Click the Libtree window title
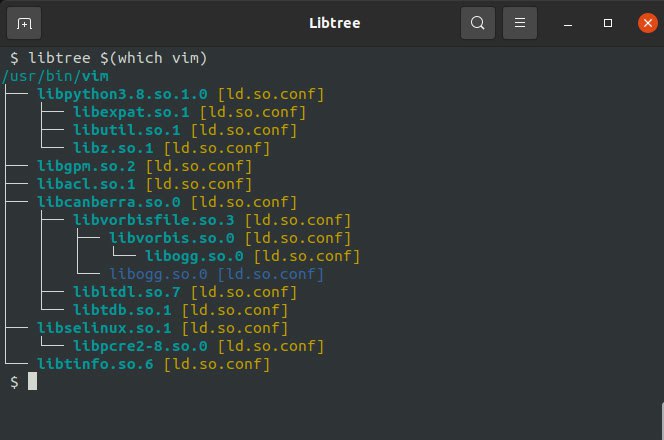This screenshot has height=440, width=664. click(331, 22)
